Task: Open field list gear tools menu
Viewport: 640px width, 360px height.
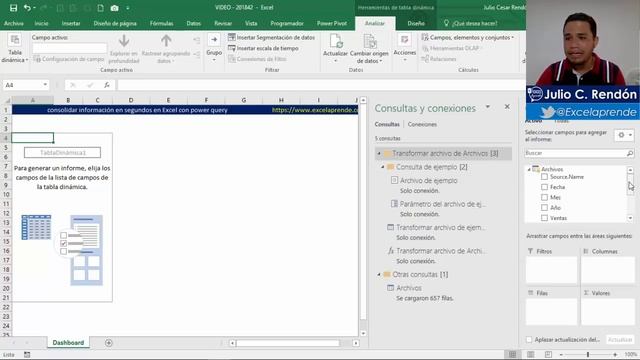Action: coord(624,135)
